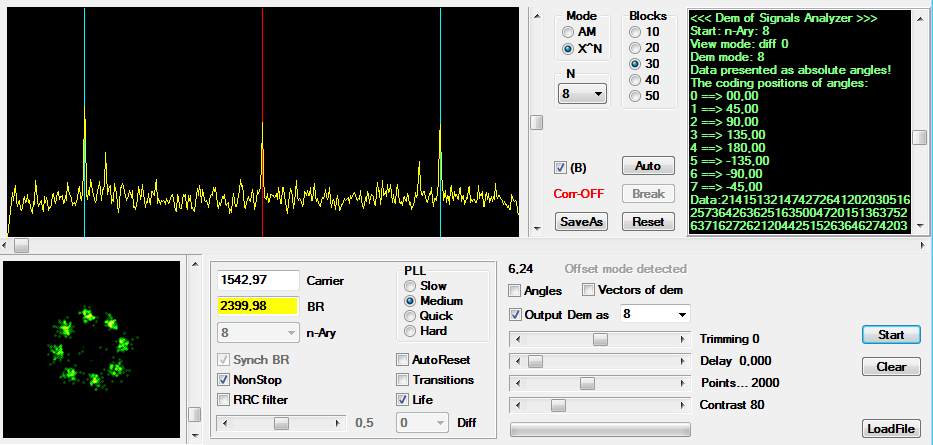933x445 pixels.
Task: Enable the Vectors of dem checkbox
Action: (x=588, y=290)
